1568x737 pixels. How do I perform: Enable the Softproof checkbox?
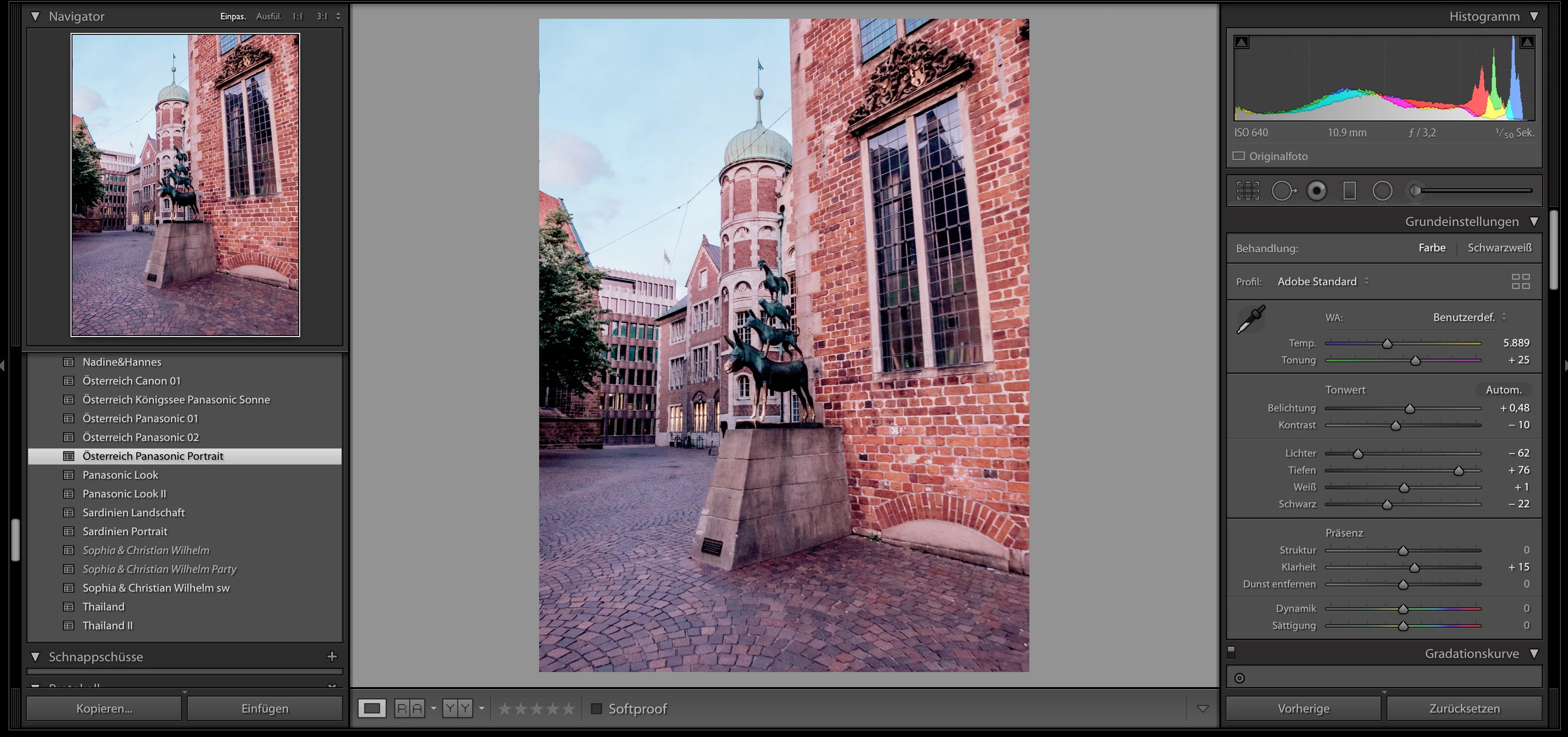597,708
